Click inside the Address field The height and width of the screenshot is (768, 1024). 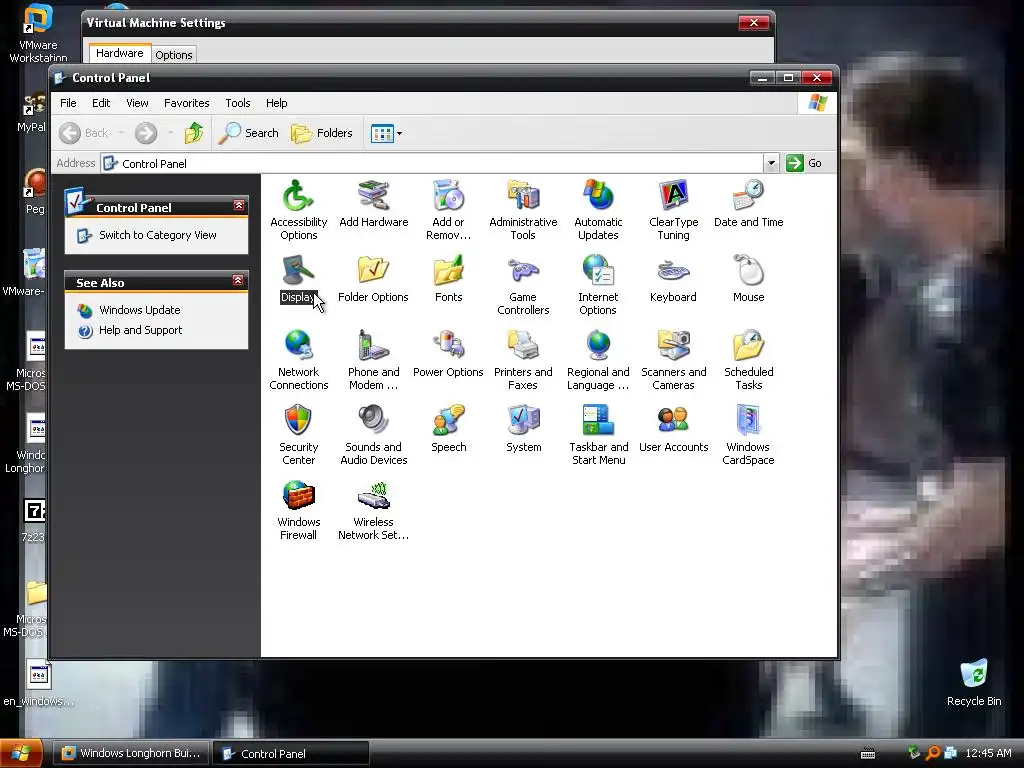(431, 163)
